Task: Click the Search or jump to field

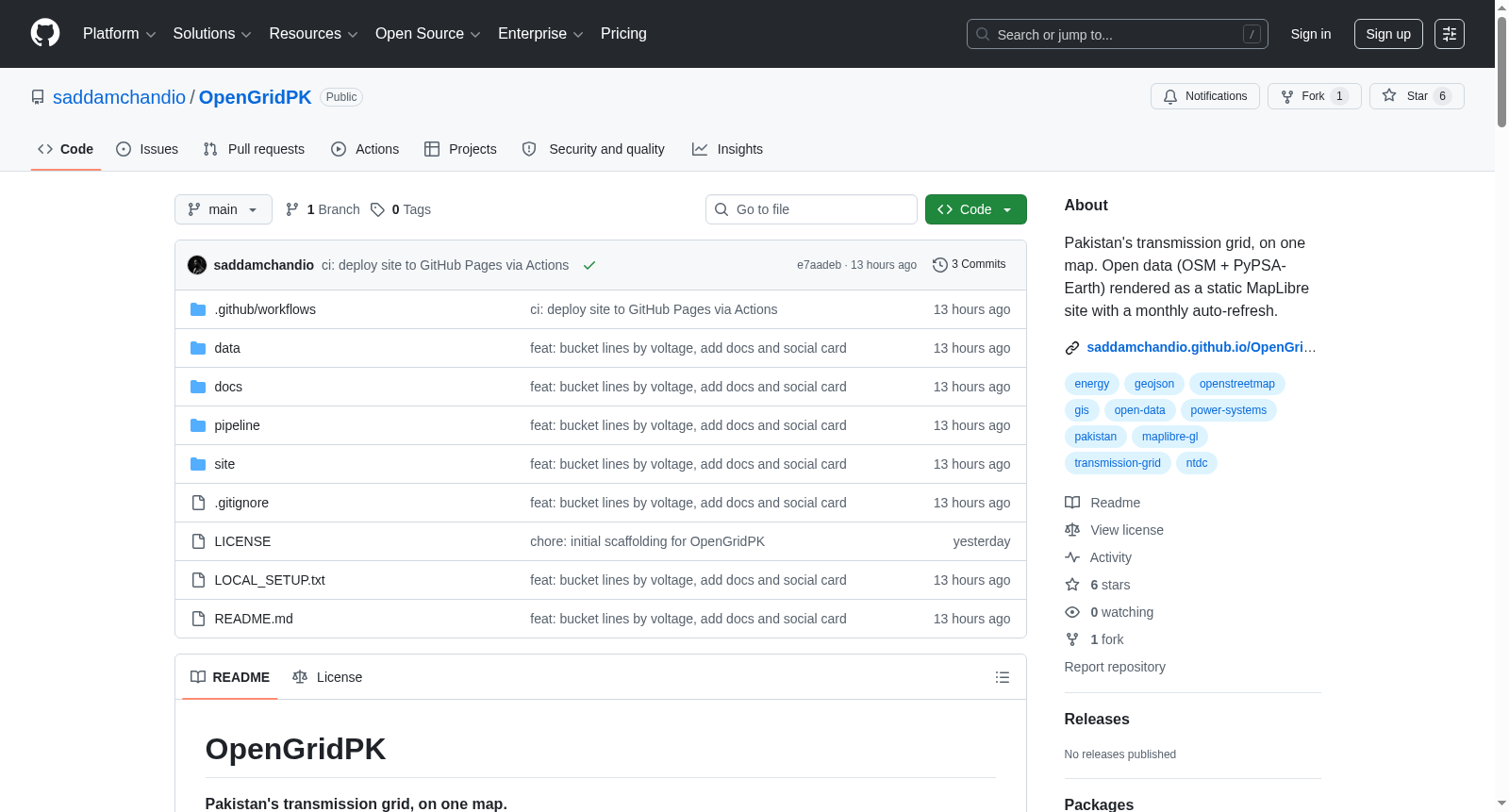Action: (x=1118, y=34)
